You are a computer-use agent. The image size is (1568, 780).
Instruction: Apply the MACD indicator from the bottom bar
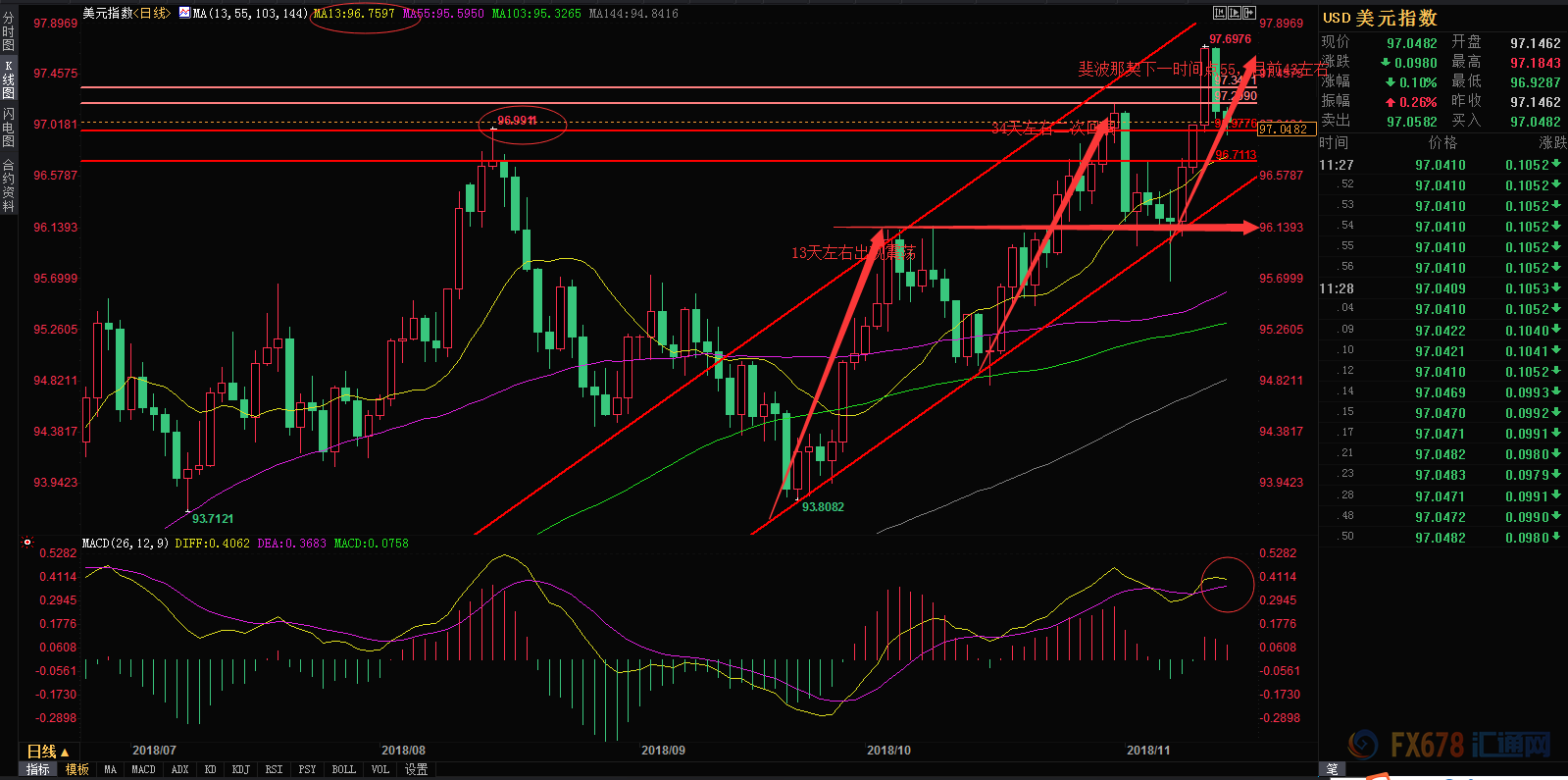coord(143,770)
